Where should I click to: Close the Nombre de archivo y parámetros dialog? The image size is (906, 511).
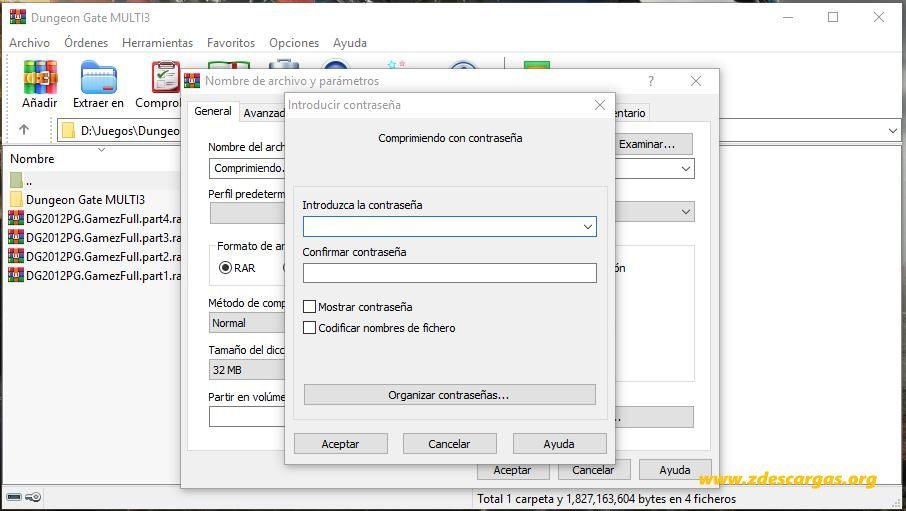[x=696, y=81]
